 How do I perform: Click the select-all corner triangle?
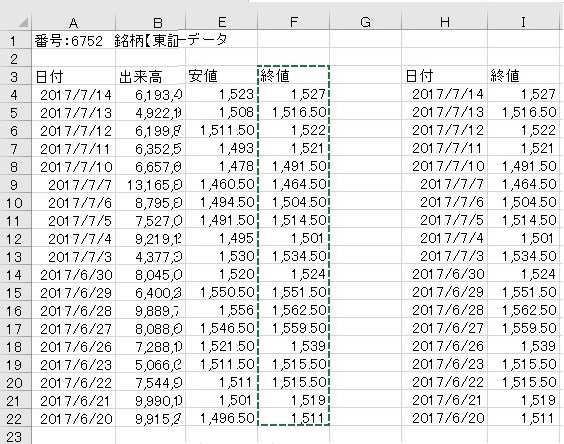[23, 23]
